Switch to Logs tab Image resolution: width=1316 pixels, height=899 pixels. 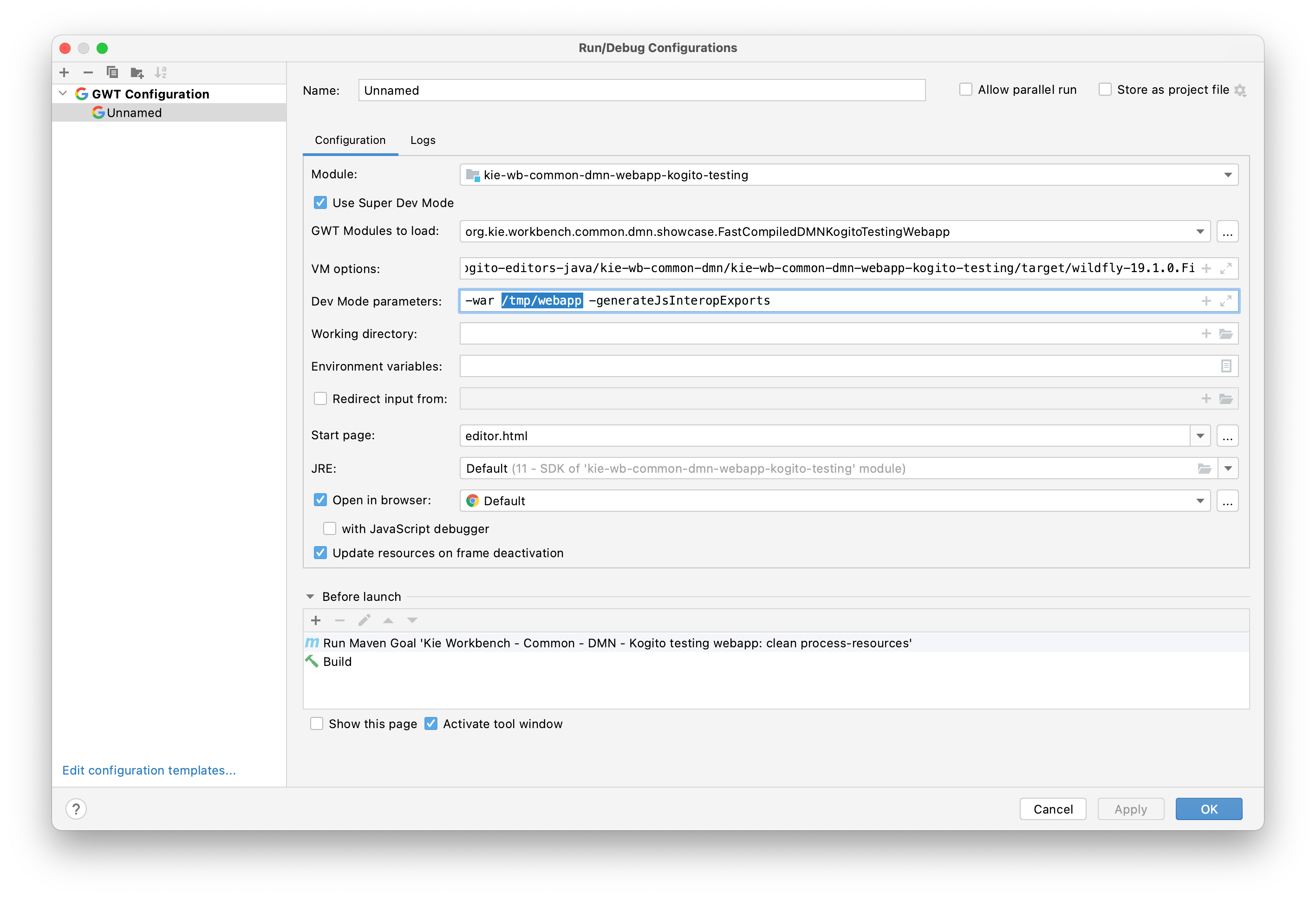[x=423, y=140]
